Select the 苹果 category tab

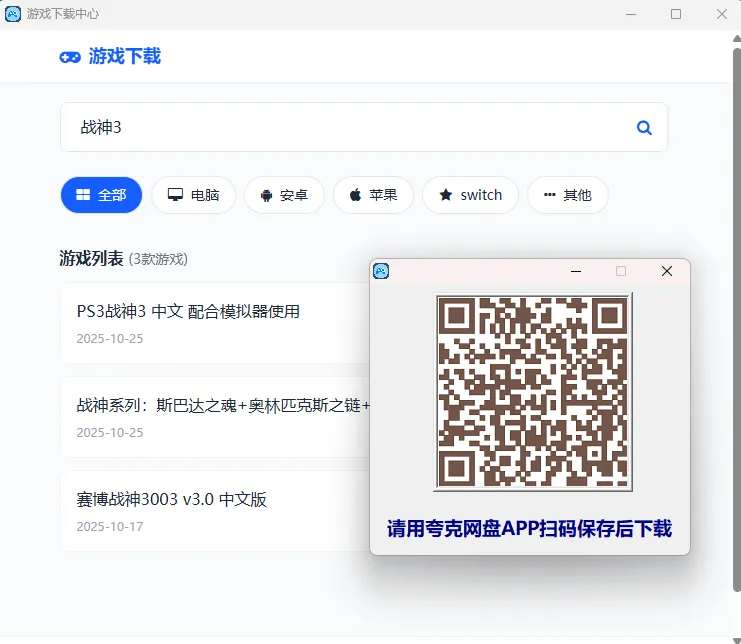click(373, 195)
